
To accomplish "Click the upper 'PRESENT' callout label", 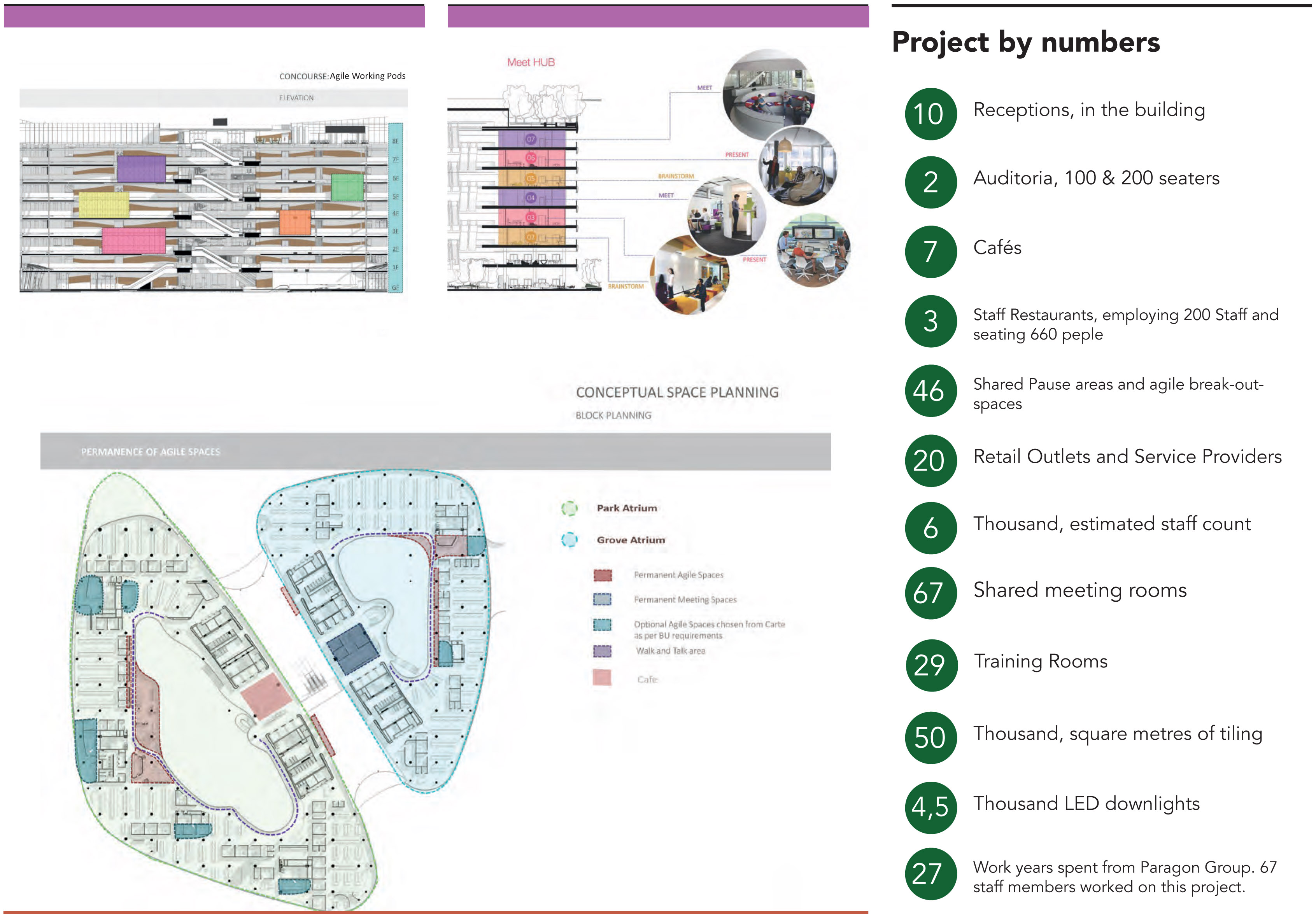I will pos(736,155).
